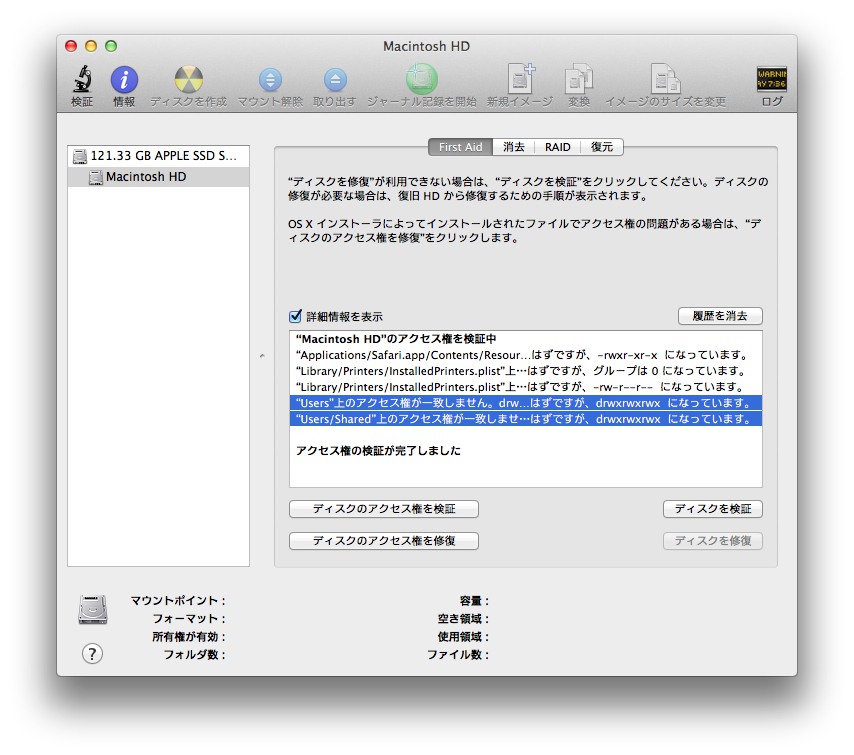Screen dimensions: 854x755
Task: Select the Macintosh HD volume
Action: point(158,176)
